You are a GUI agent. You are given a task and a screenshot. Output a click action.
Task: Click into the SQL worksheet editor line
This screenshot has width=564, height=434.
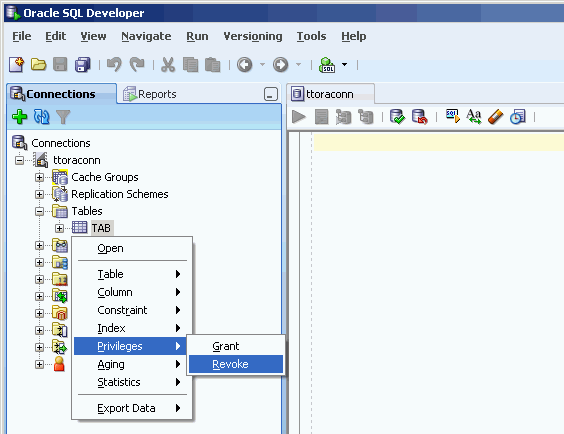[439, 142]
